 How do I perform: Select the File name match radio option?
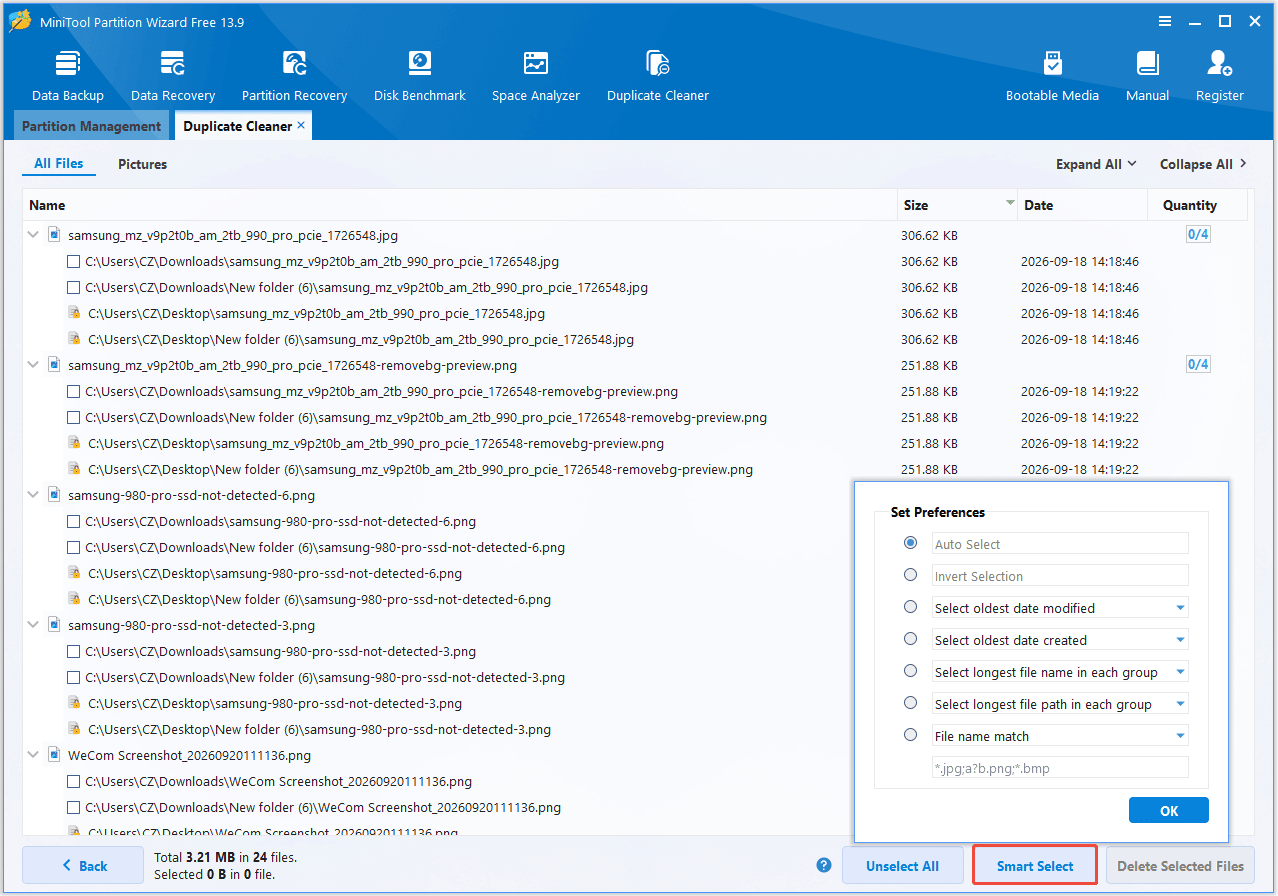(x=910, y=735)
